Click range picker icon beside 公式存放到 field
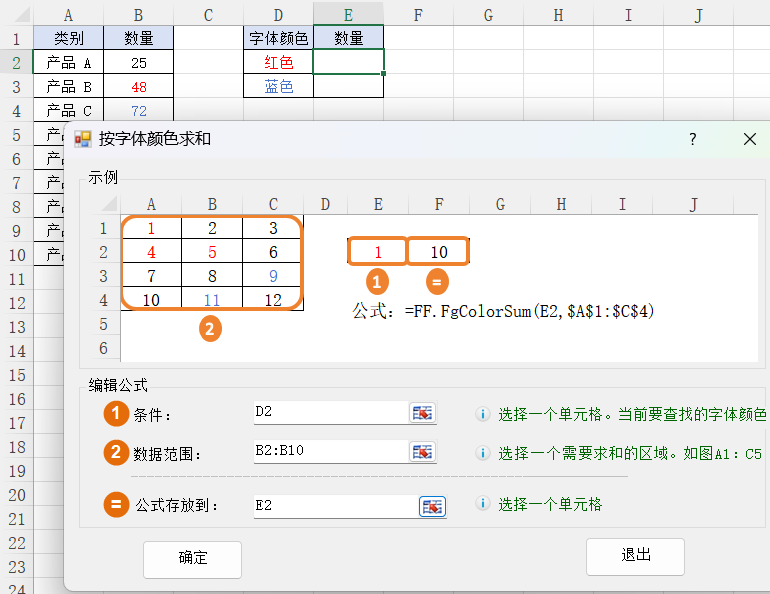This screenshot has height=594, width=770. point(432,506)
